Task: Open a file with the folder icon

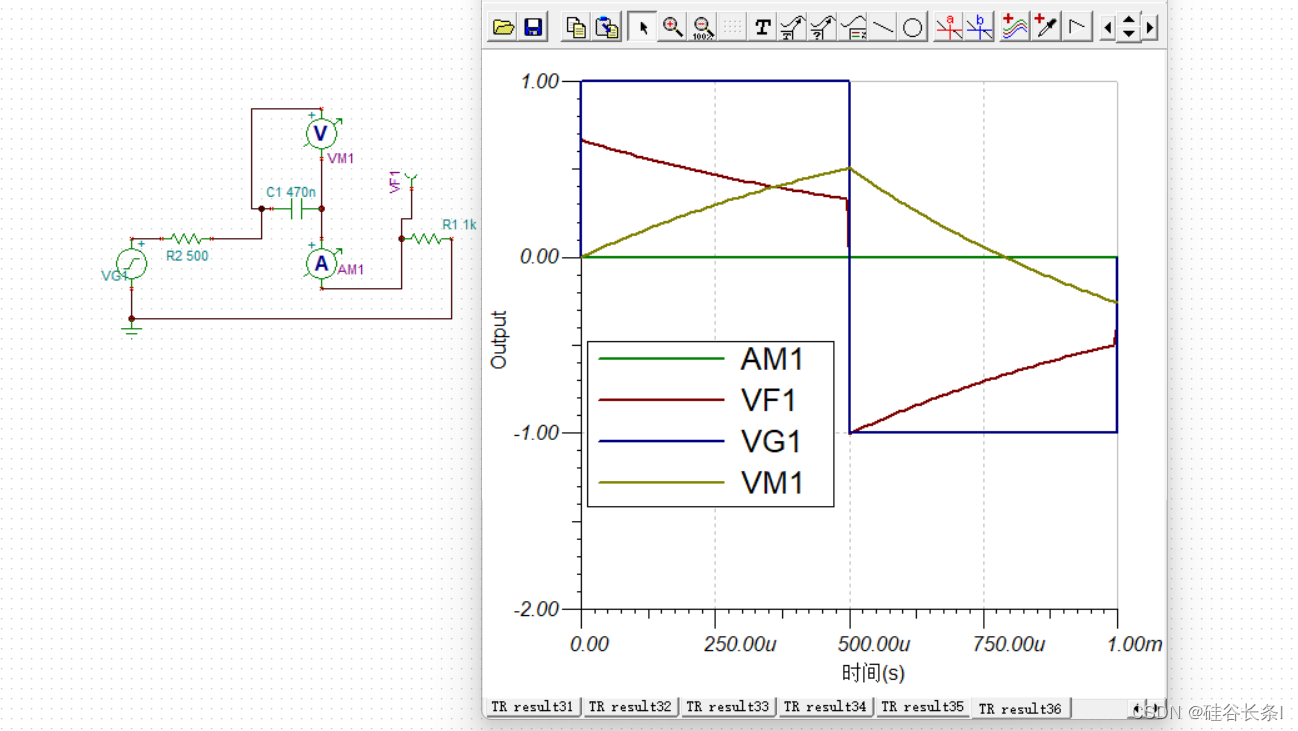Action: (x=504, y=27)
